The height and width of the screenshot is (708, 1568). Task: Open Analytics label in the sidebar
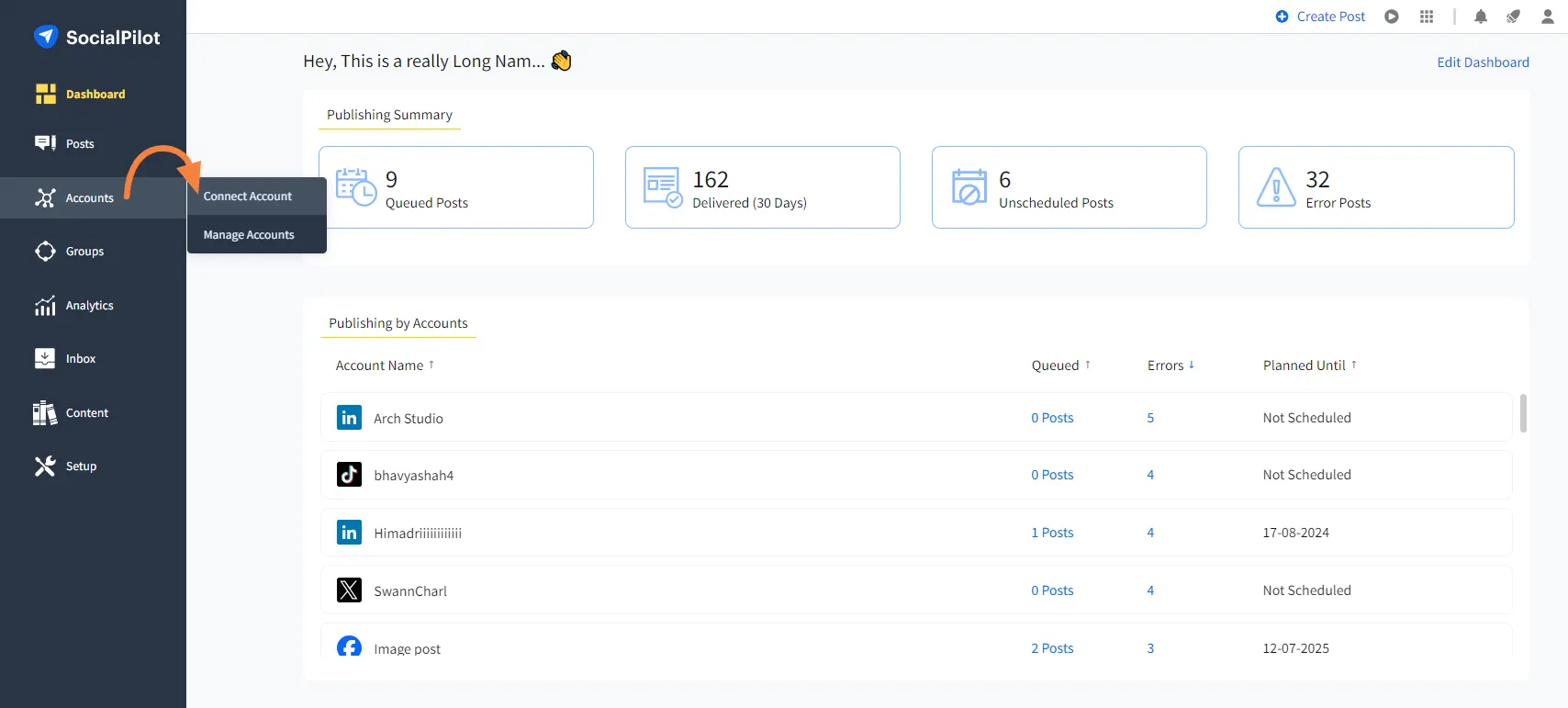(x=90, y=306)
